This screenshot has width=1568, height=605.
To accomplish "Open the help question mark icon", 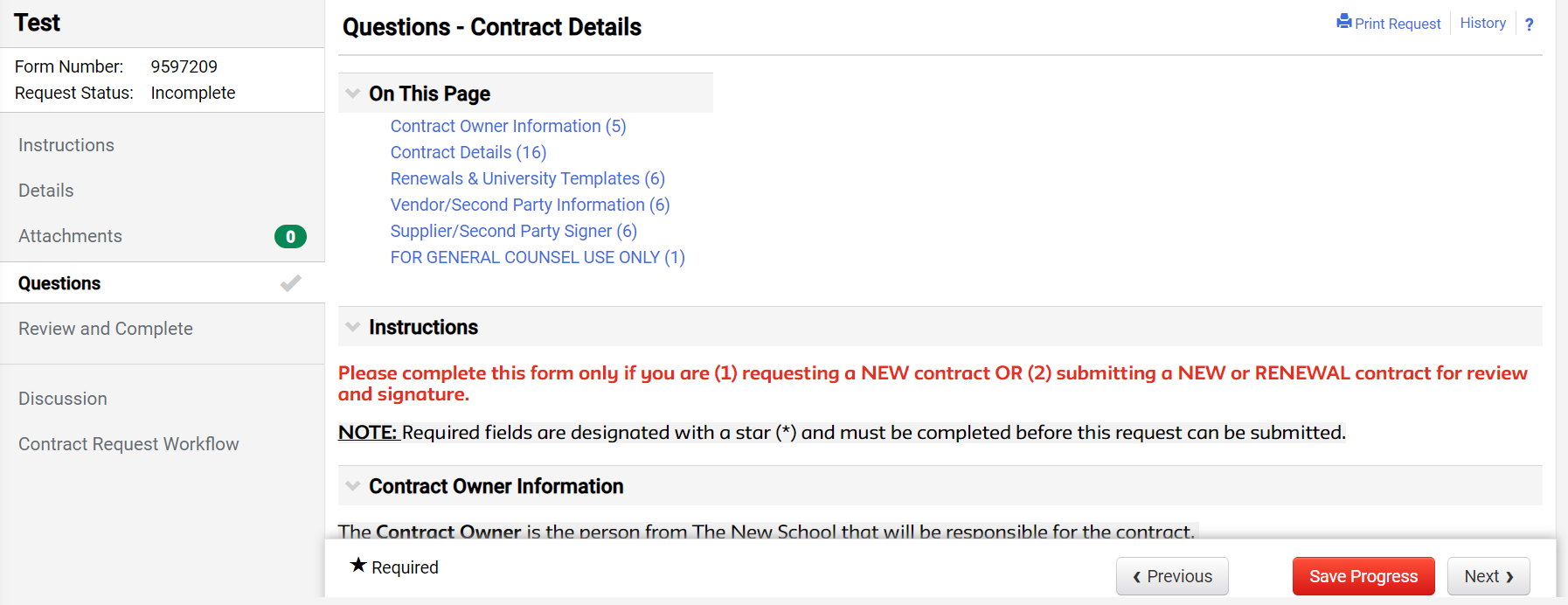I will point(1529,24).
